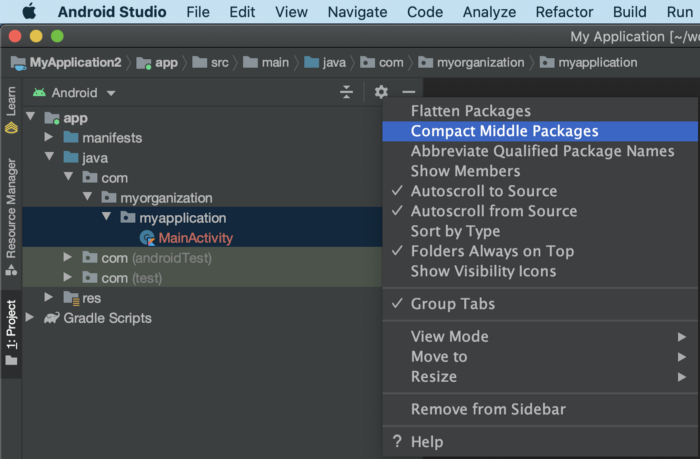Click the gear settings icon in Project panel
The width and height of the screenshot is (700, 459).
point(381,92)
